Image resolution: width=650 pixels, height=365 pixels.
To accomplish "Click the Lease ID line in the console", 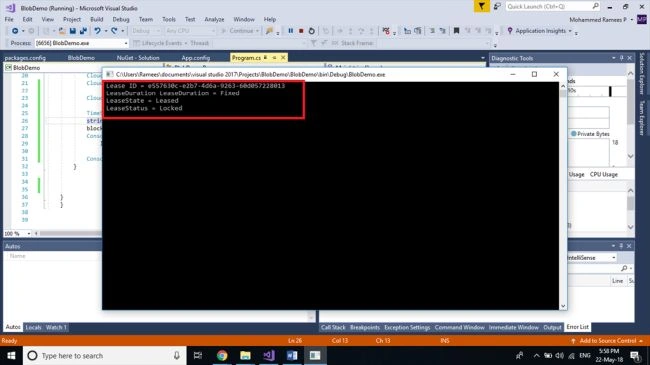I will coord(195,86).
